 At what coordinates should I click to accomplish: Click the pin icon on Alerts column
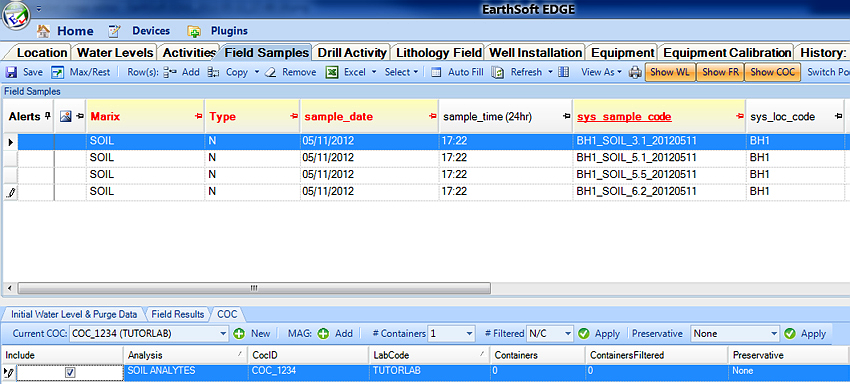point(48,116)
